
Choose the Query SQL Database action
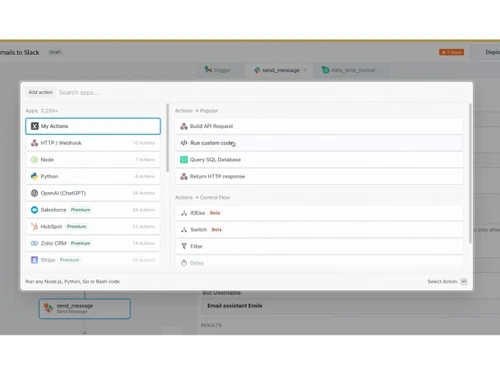(x=319, y=160)
